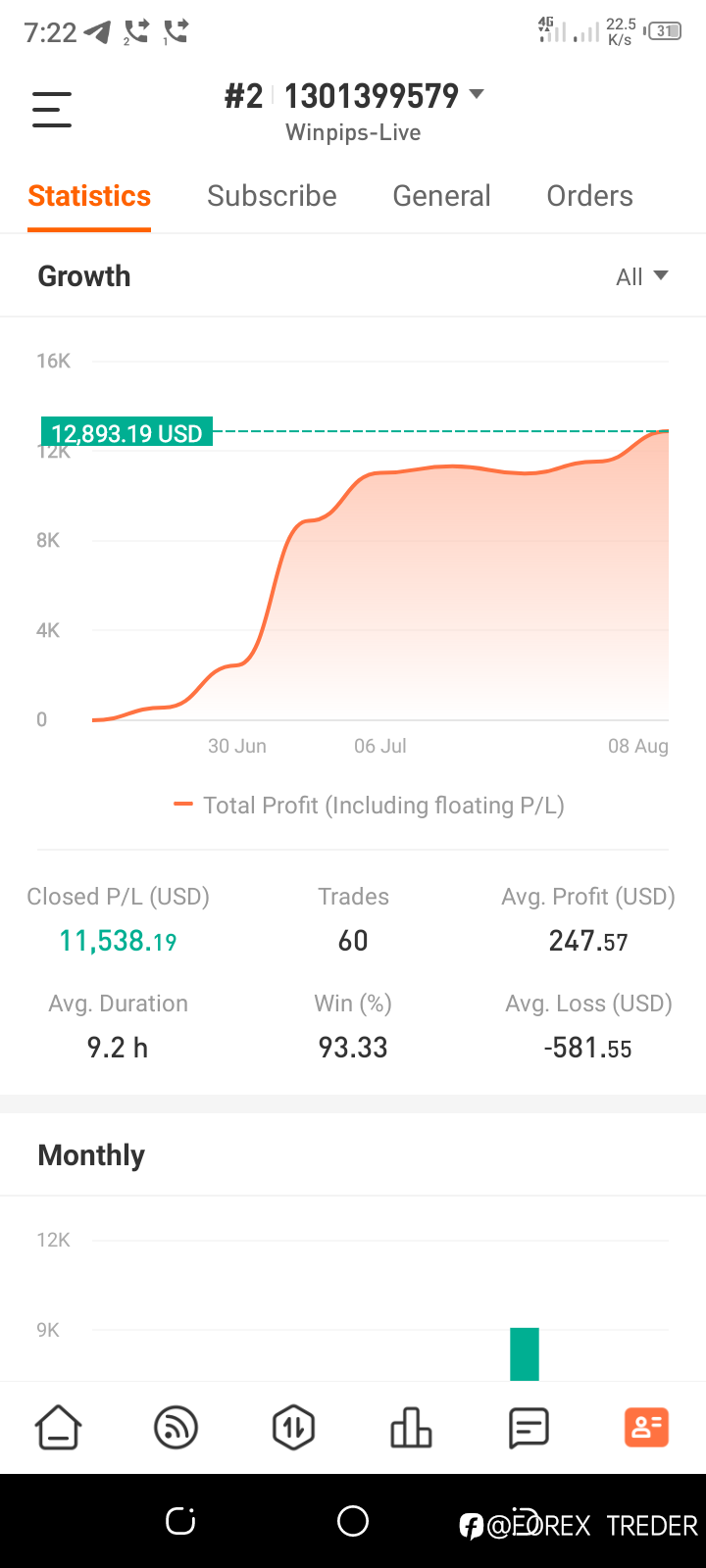706x1568 pixels.
Task: Tap the 12,893.19 USD chart value label
Action: 126,433
